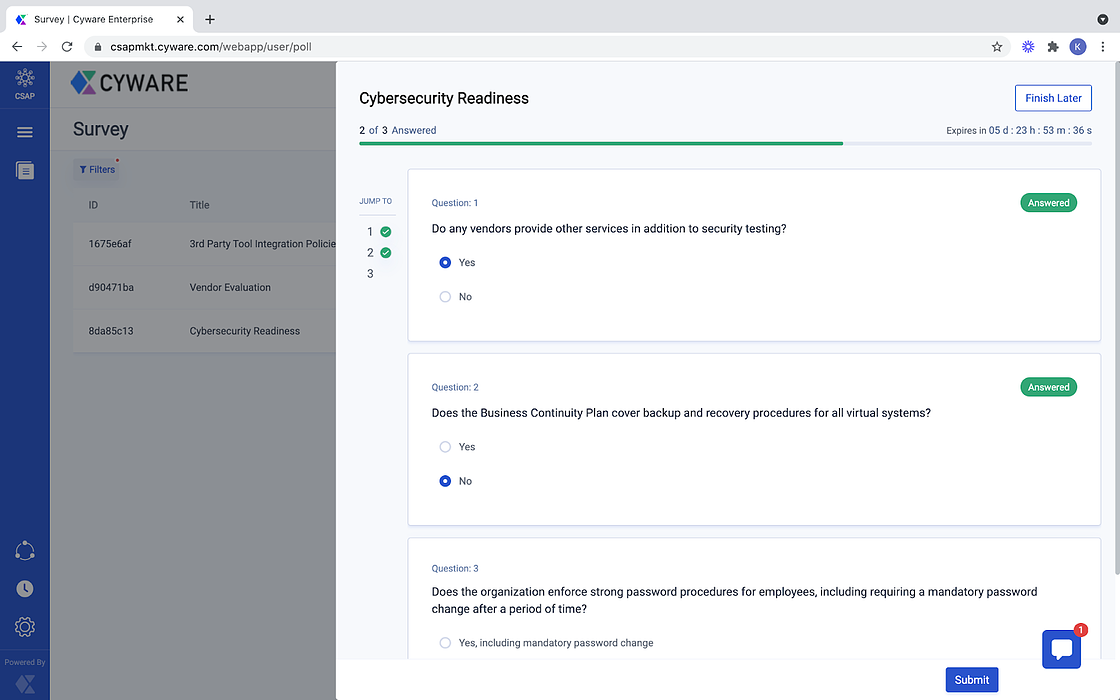
Task: Submit the survey
Action: tap(971, 680)
